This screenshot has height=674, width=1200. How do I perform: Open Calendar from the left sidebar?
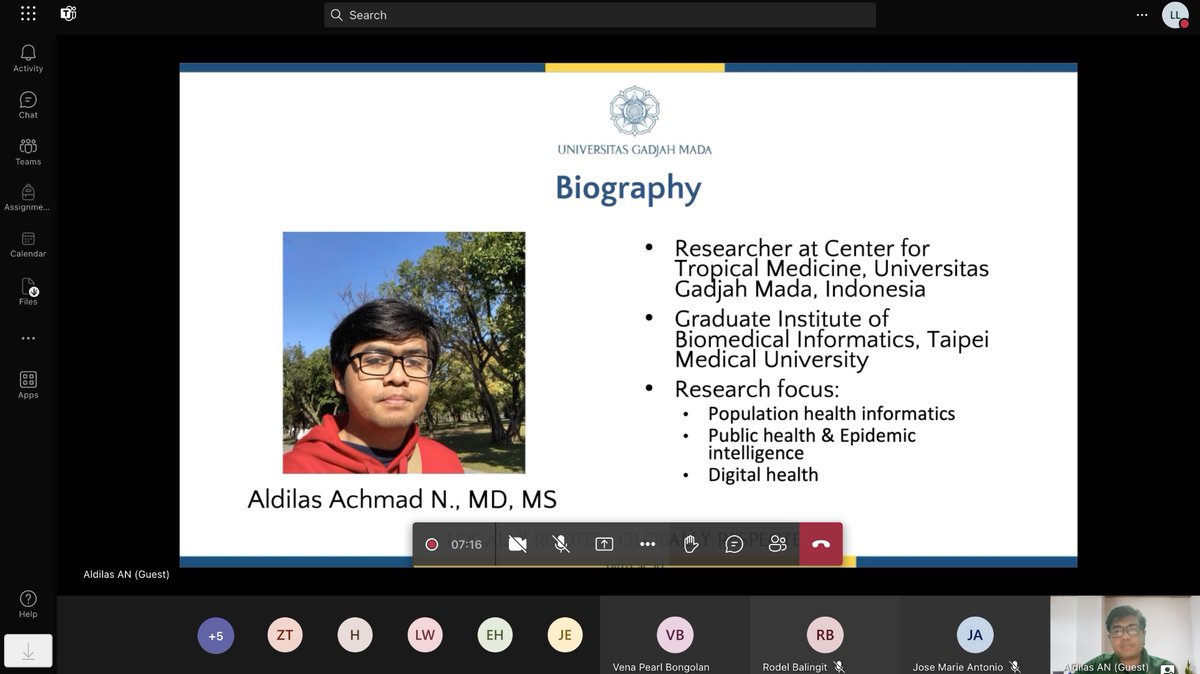(27, 245)
